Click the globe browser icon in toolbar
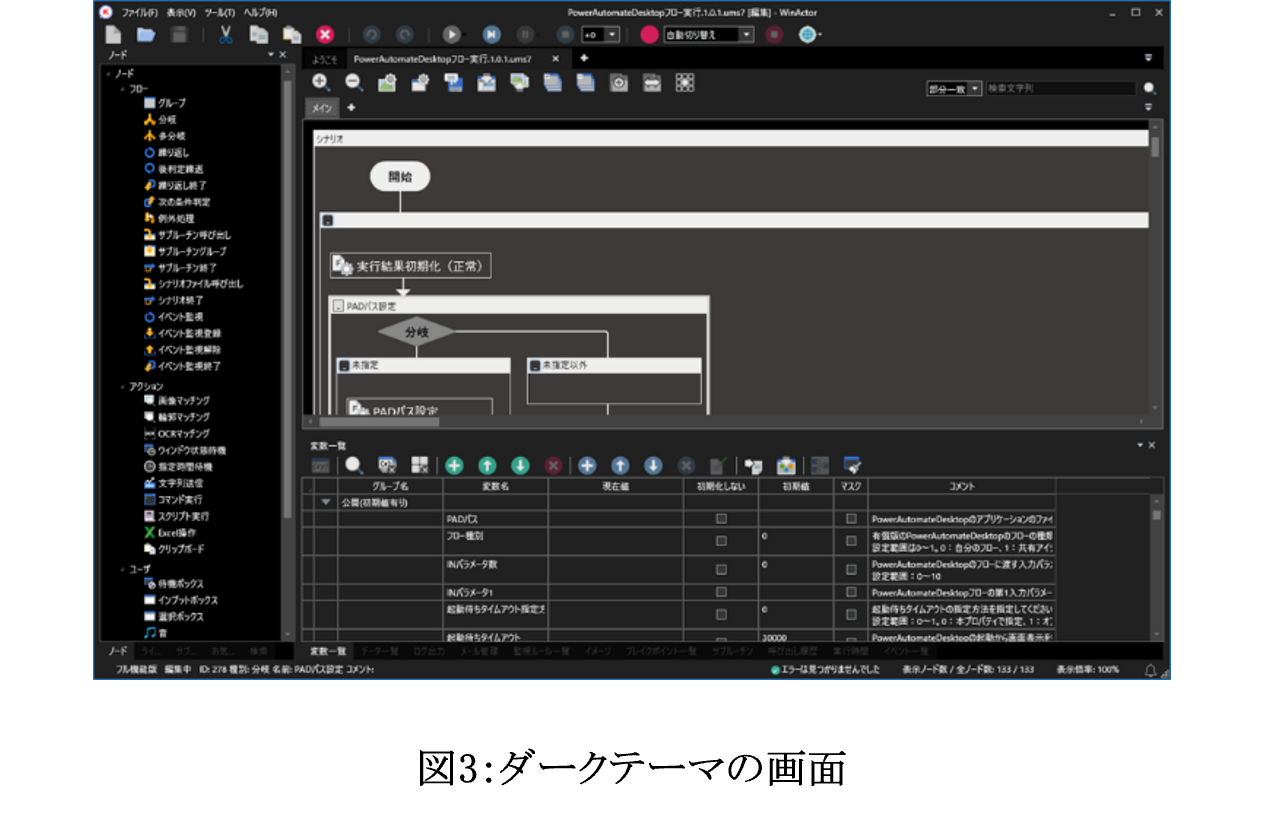The height and width of the screenshot is (815, 1263). coord(807,34)
